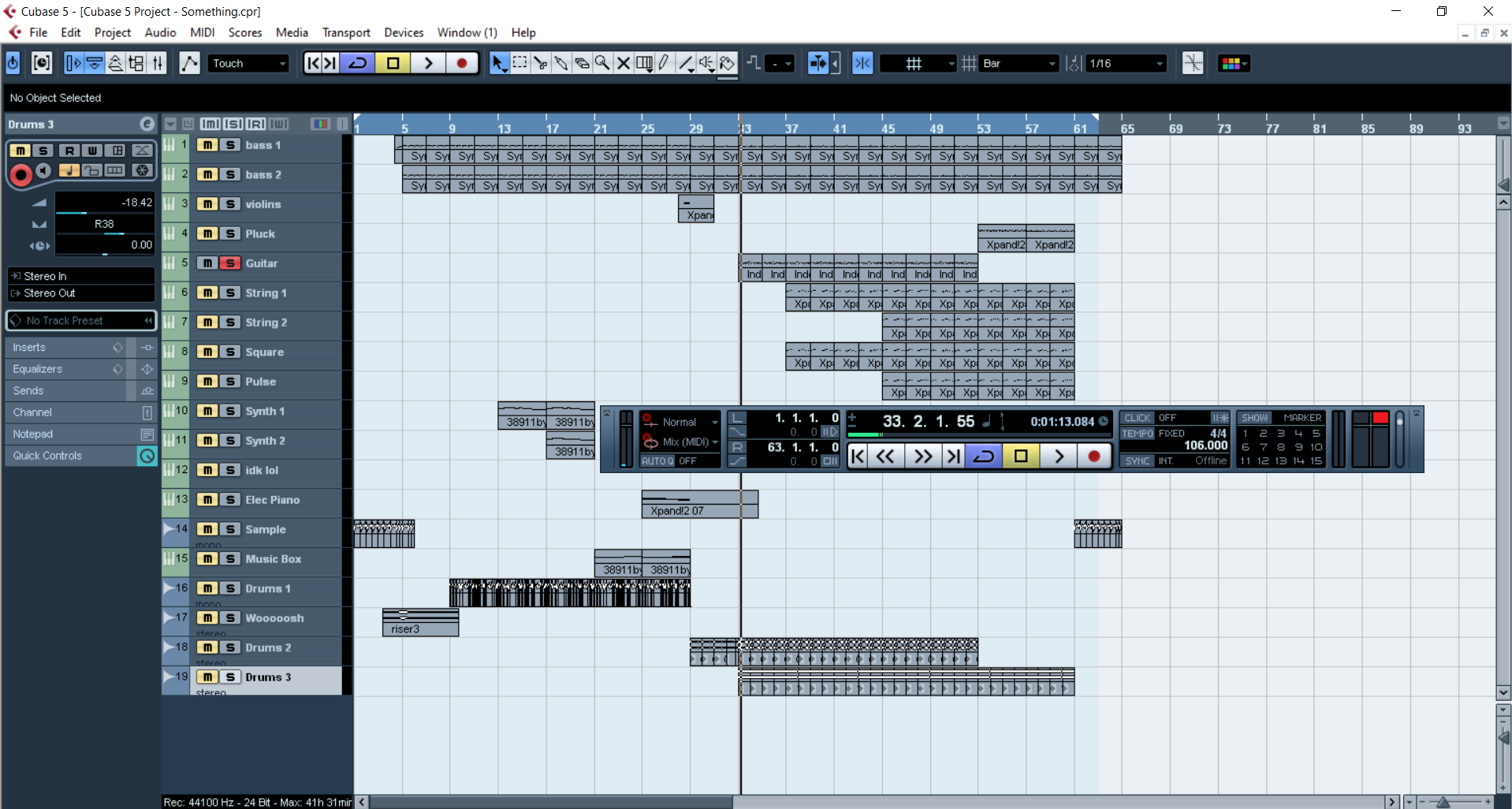Click Rewind in the Transport panel

pyautogui.click(x=886, y=456)
